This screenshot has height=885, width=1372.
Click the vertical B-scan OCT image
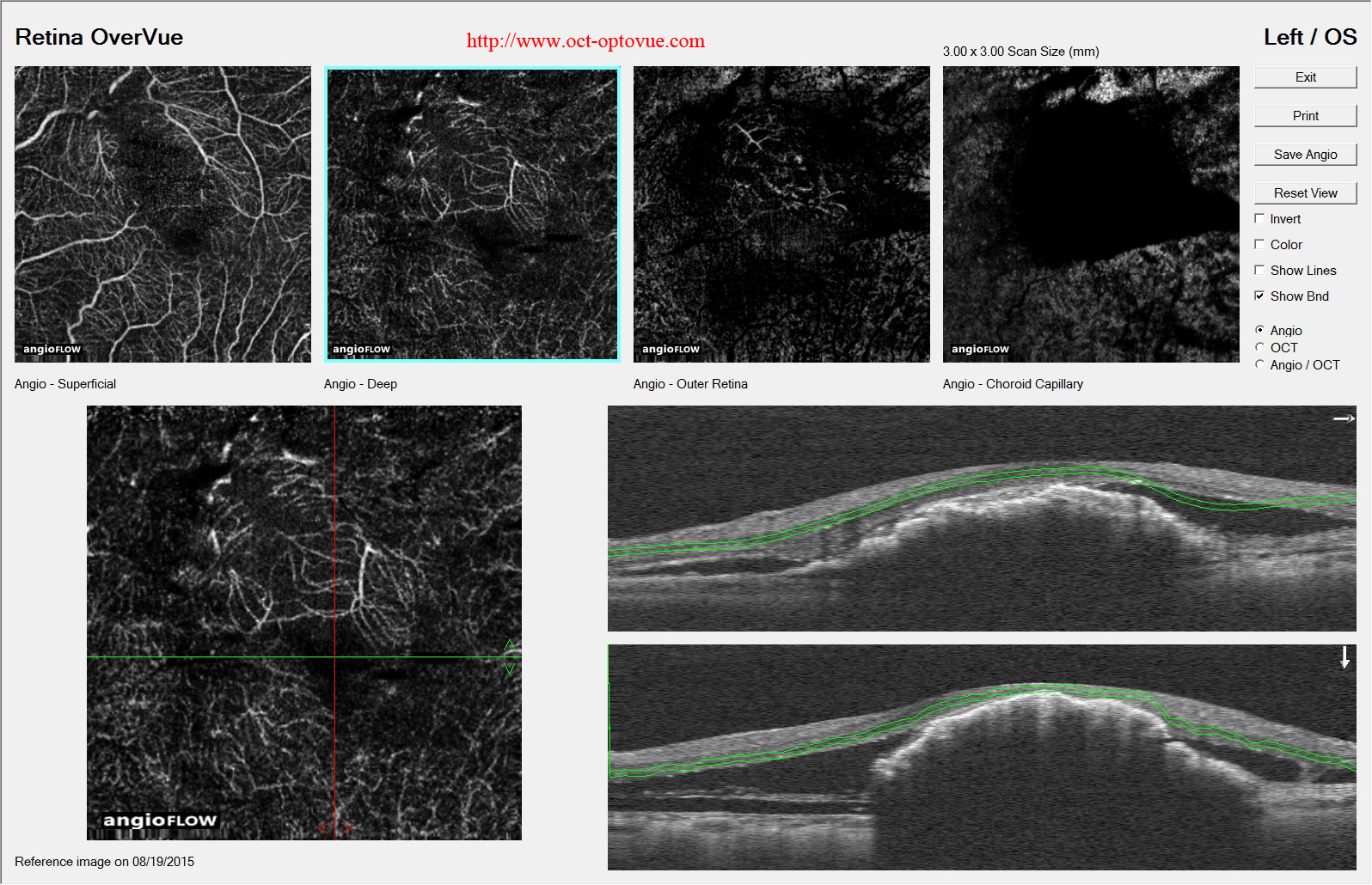[982, 758]
